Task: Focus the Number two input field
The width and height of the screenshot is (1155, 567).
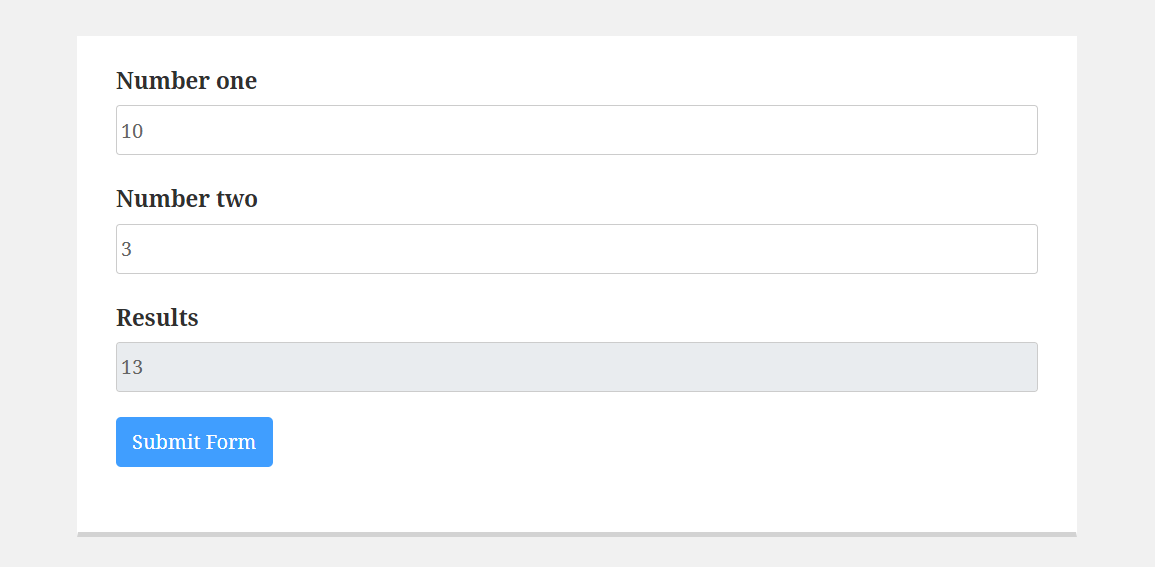Action: pos(576,249)
